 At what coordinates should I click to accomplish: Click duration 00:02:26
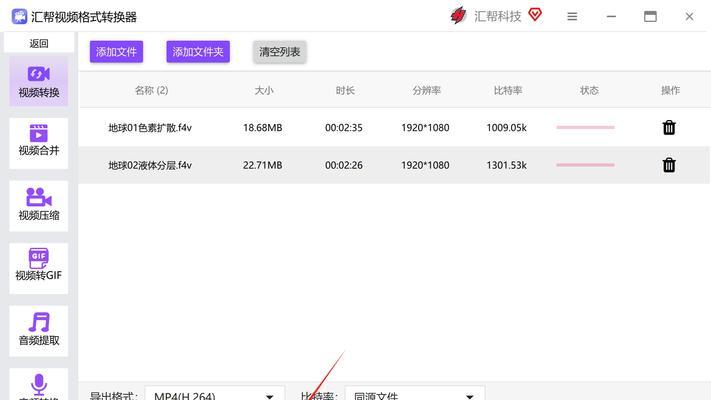coord(344,166)
